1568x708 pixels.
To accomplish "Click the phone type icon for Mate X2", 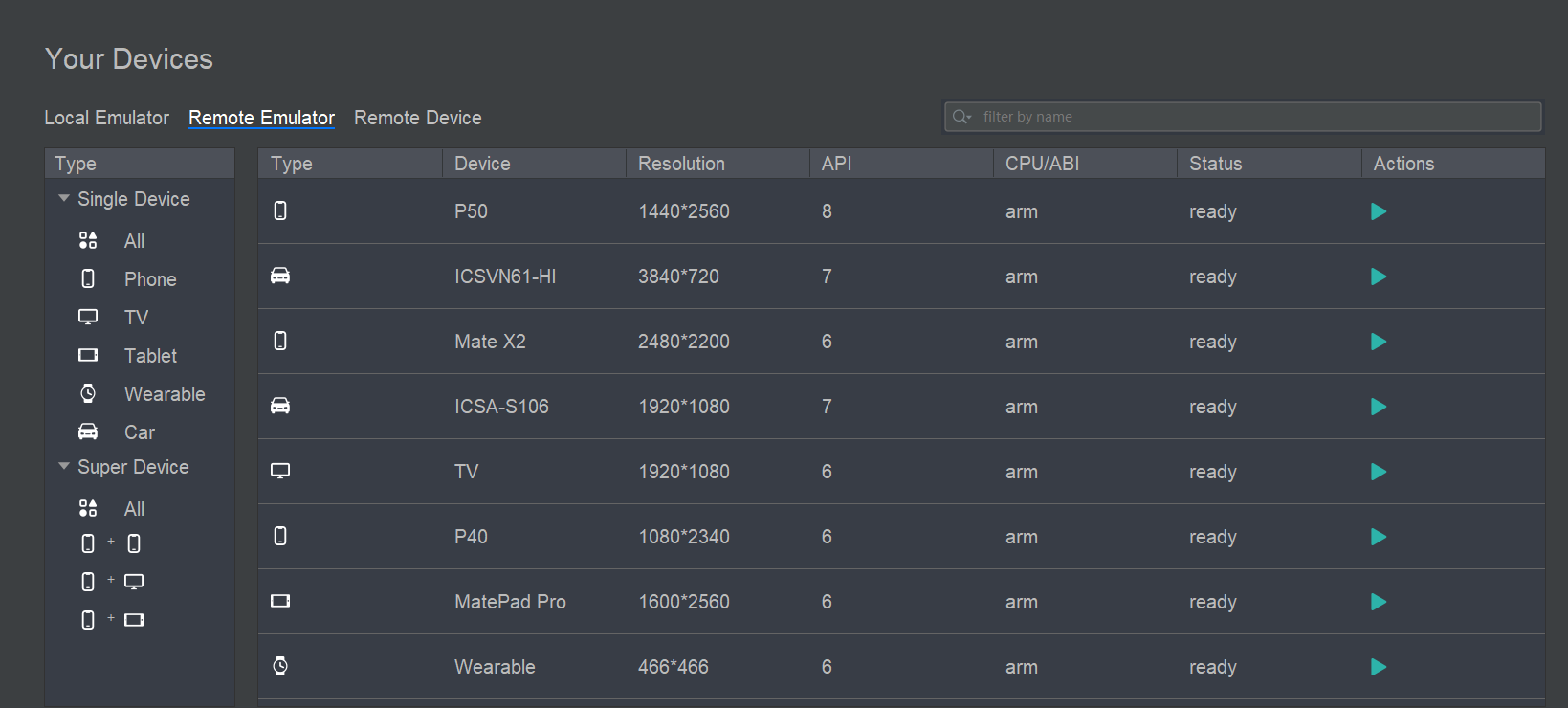I will coord(280,341).
